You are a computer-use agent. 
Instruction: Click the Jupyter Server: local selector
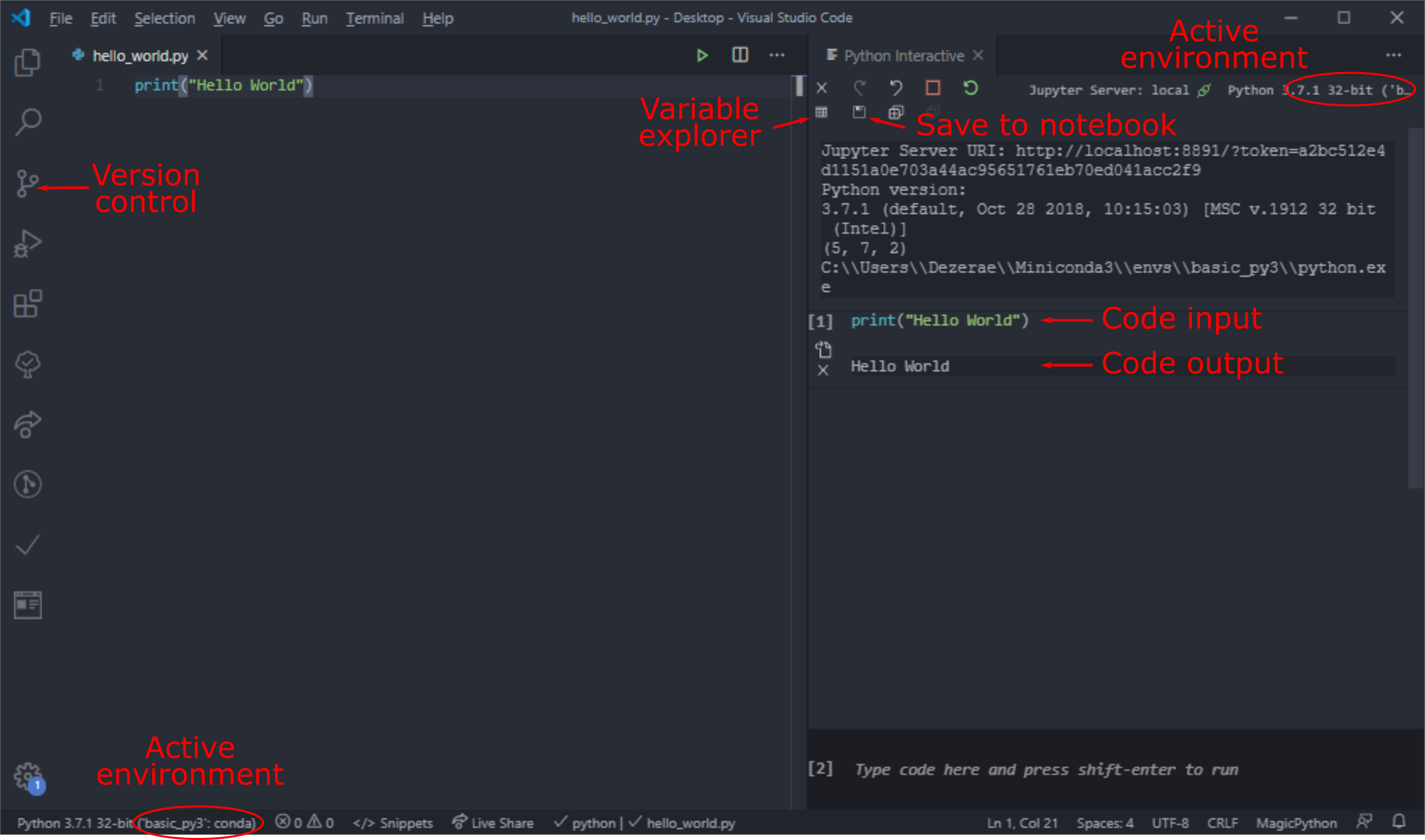pyautogui.click(x=1119, y=90)
